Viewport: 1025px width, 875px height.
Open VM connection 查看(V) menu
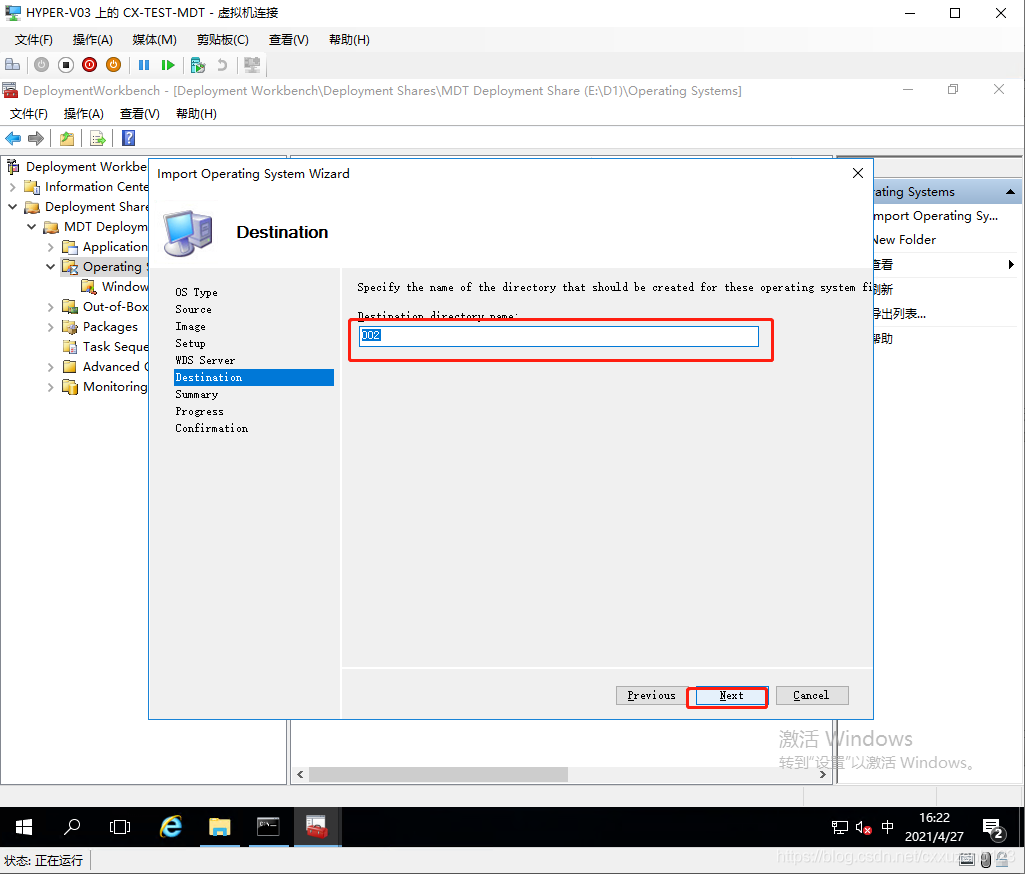[x=288, y=40]
